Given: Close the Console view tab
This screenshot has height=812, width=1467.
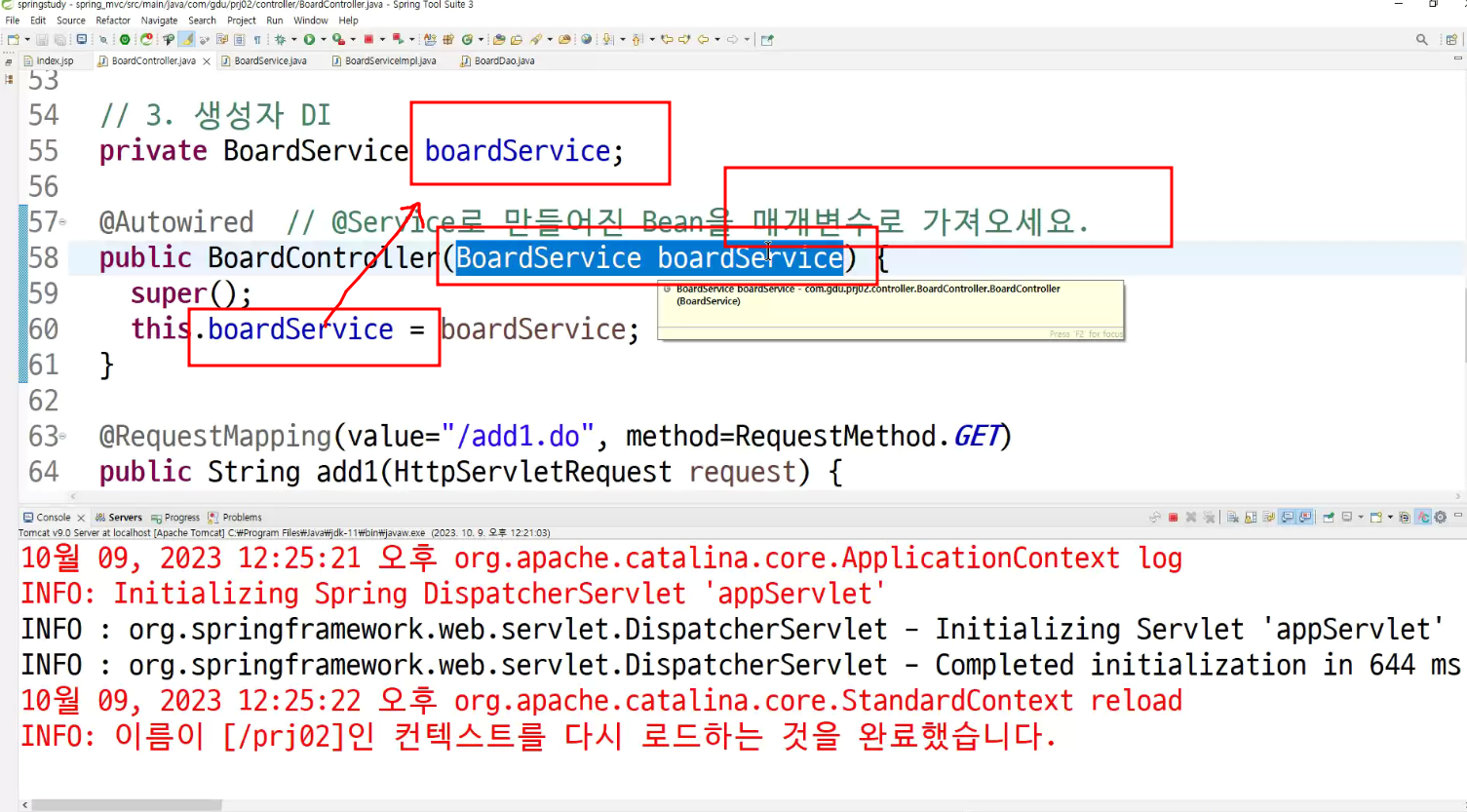Looking at the screenshot, I should coord(81,518).
